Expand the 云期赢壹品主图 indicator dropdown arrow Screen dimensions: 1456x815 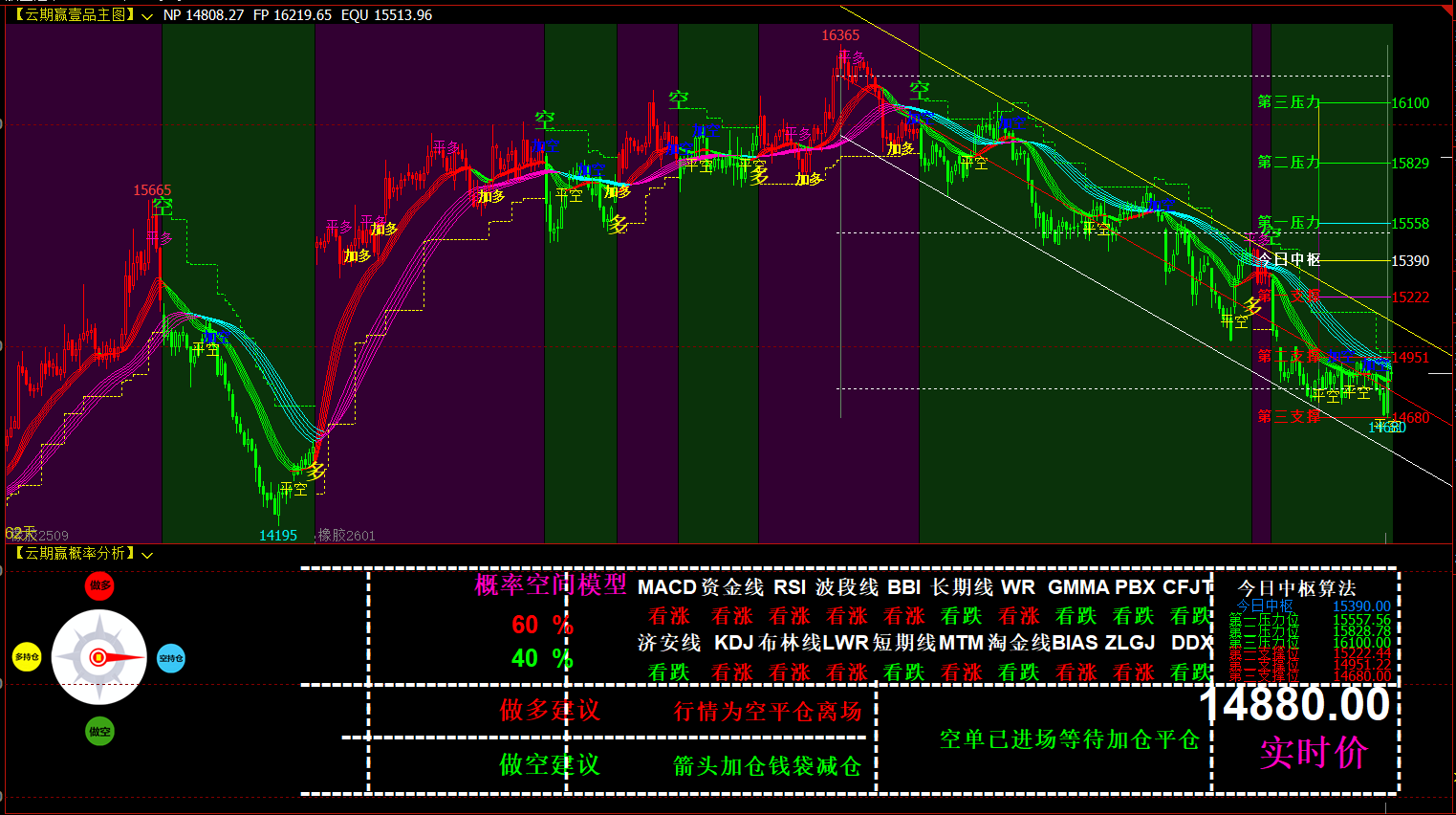pos(147,16)
